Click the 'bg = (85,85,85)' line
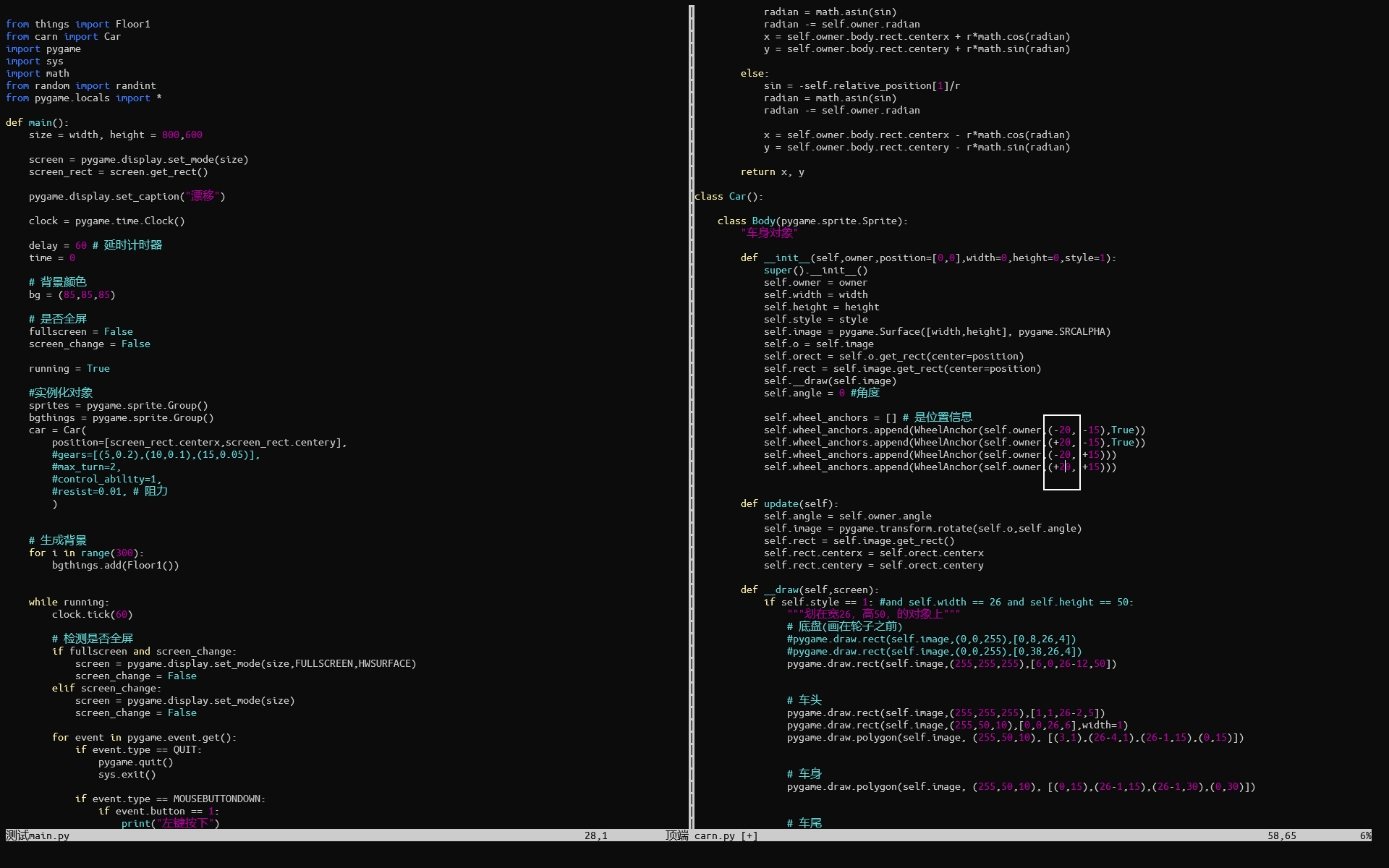Image resolution: width=1389 pixels, height=868 pixels. point(72,294)
